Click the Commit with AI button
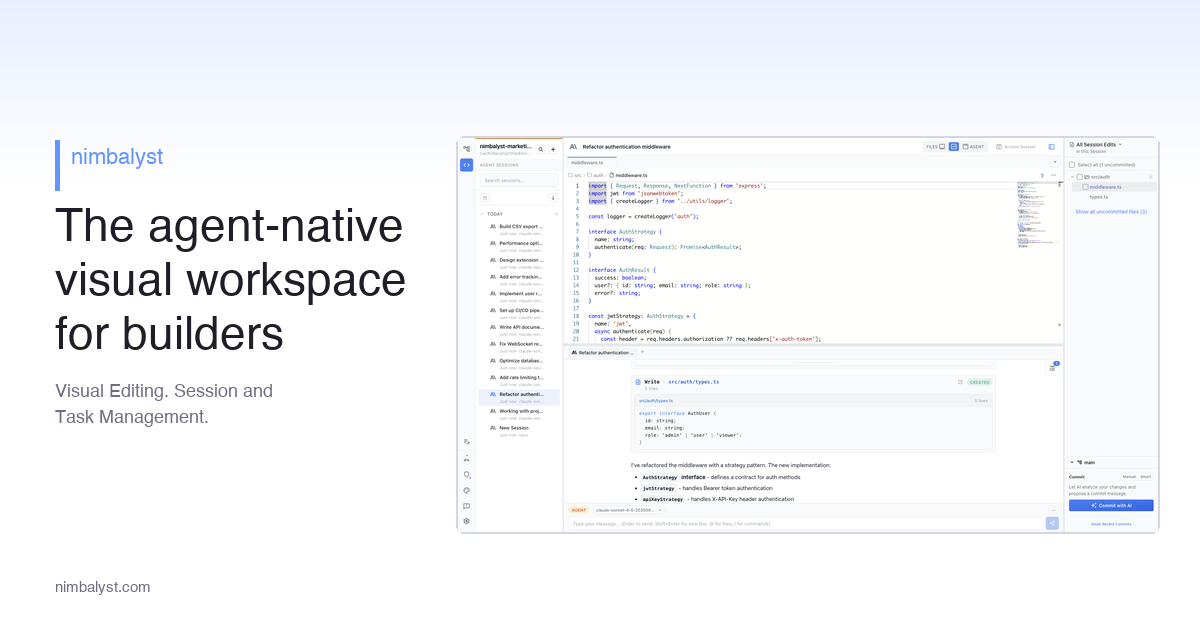This screenshot has width=1200, height=630. (1110, 506)
